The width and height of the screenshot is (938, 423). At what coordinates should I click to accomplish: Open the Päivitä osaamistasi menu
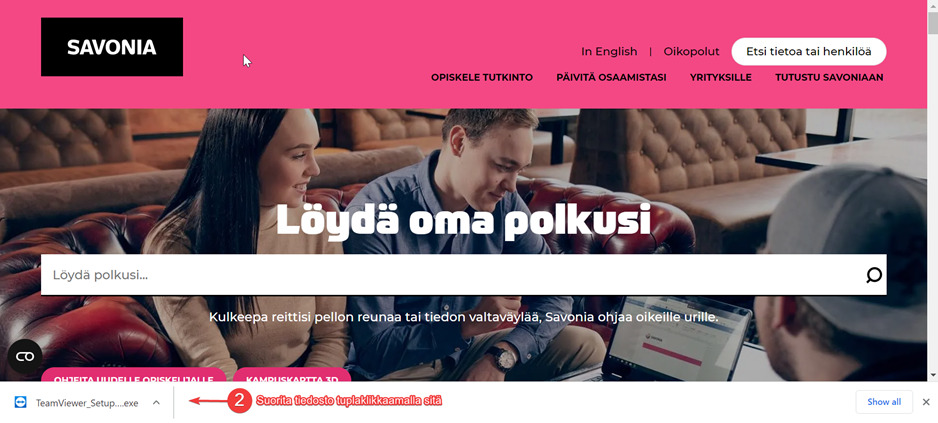[611, 77]
